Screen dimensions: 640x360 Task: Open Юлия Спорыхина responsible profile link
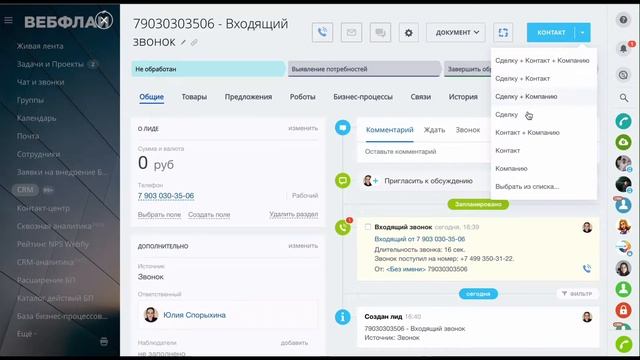(x=194, y=315)
